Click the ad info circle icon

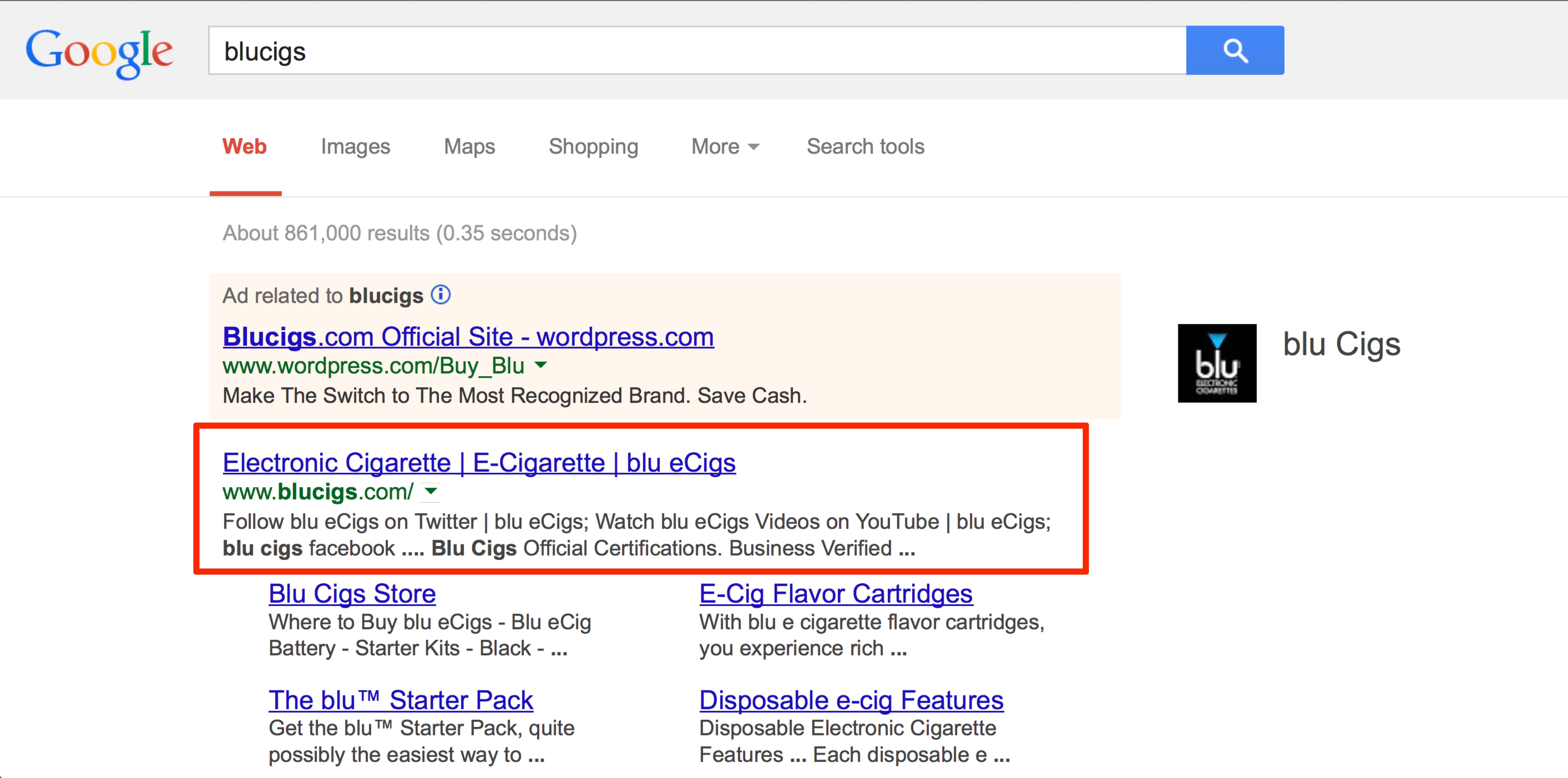pyautogui.click(x=441, y=295)
